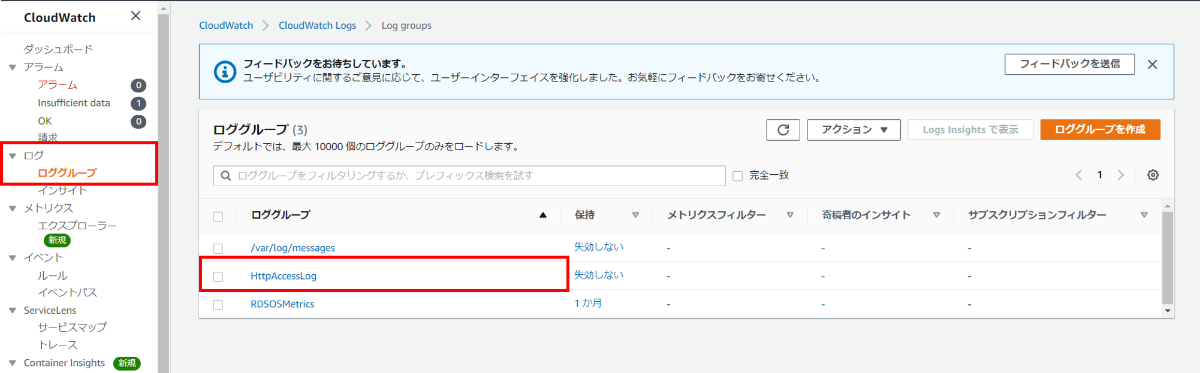Screen dimensions: 1200x373
Task: Sort by メトリクスフィルター column arrow
Action: pos(789,215)
